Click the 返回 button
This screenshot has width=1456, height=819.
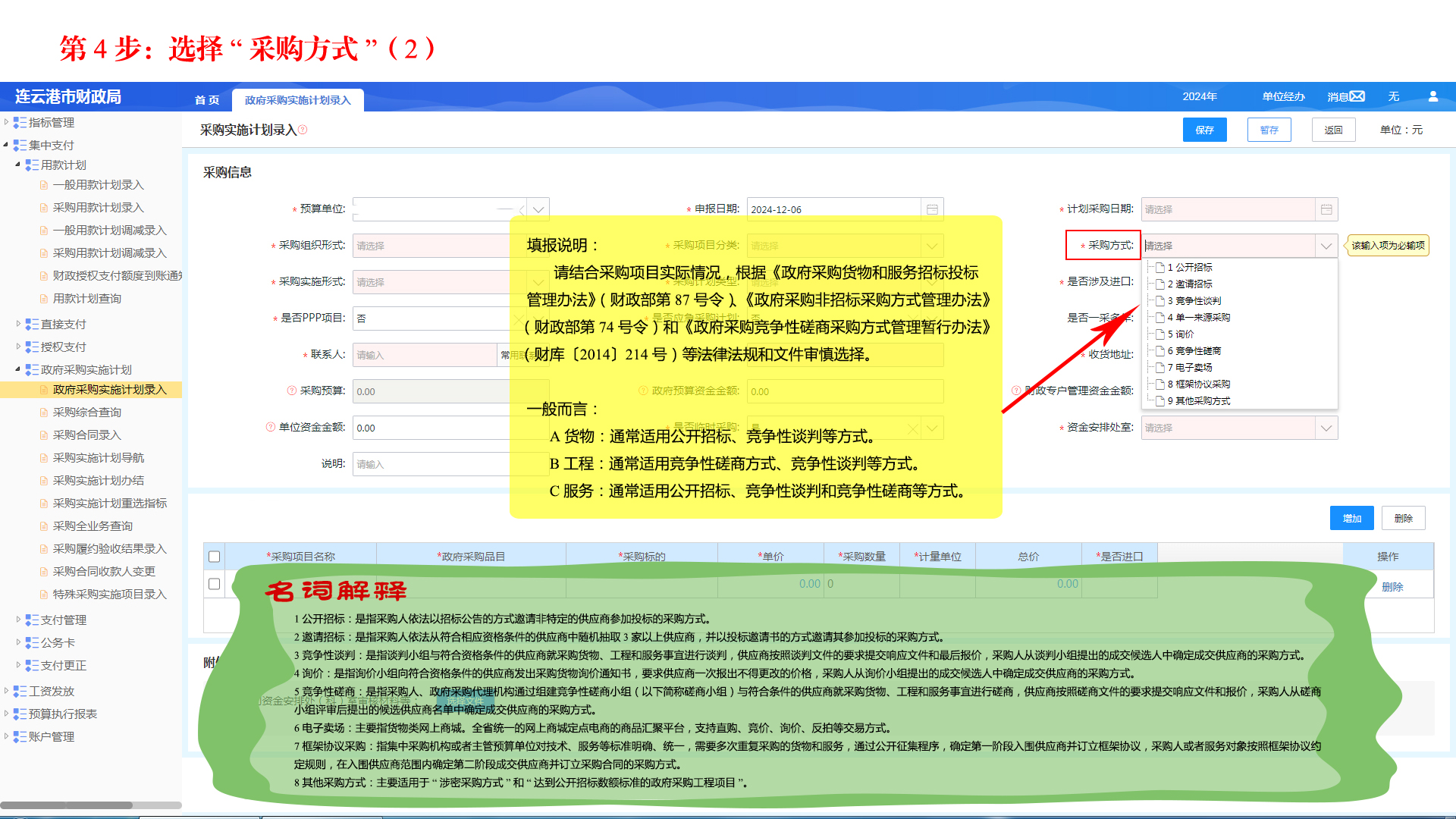point(1333,130)
